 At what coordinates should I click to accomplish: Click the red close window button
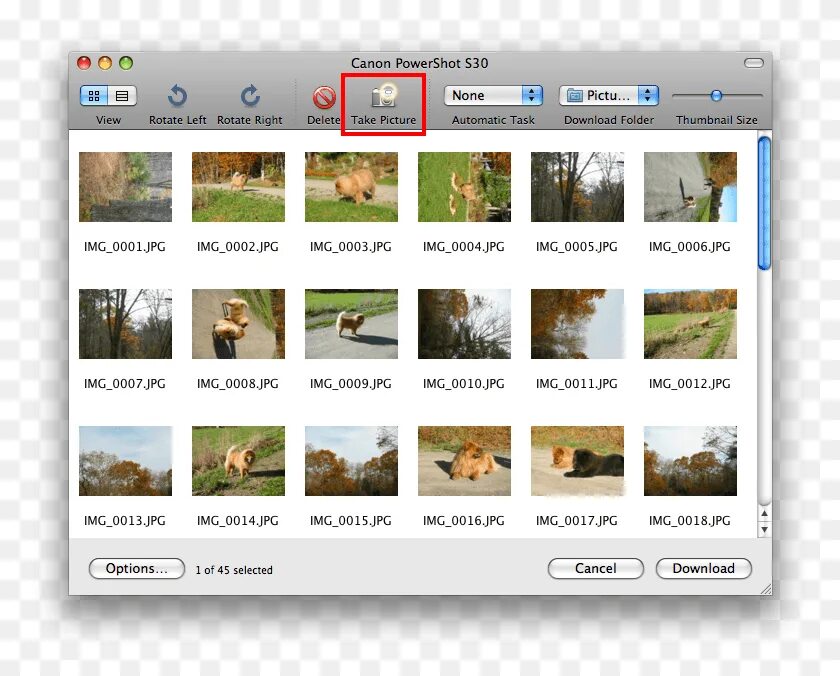(84, 63)
